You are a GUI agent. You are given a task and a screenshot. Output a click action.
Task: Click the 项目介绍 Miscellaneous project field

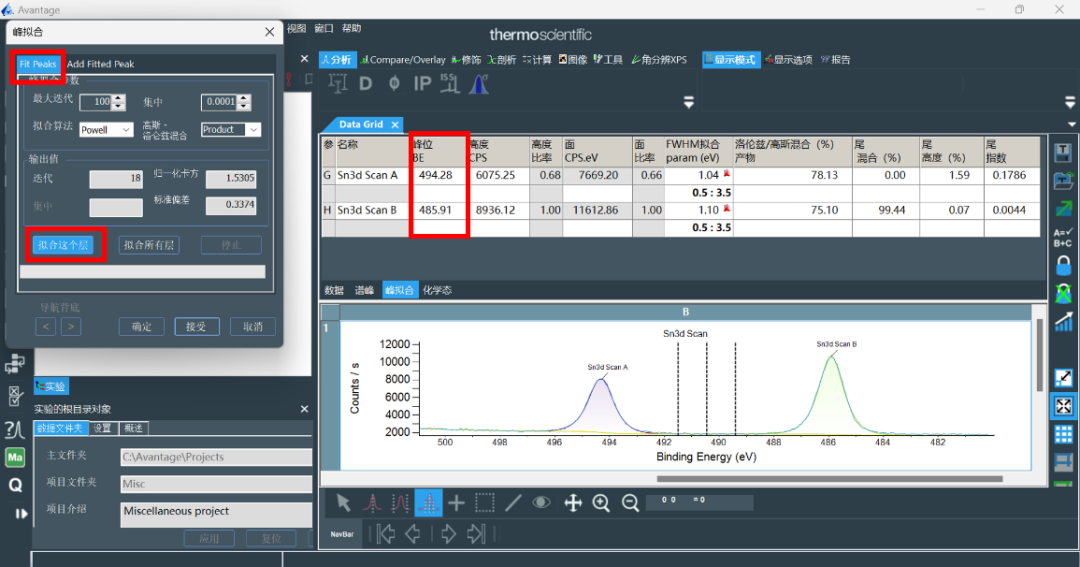point(216,514)
